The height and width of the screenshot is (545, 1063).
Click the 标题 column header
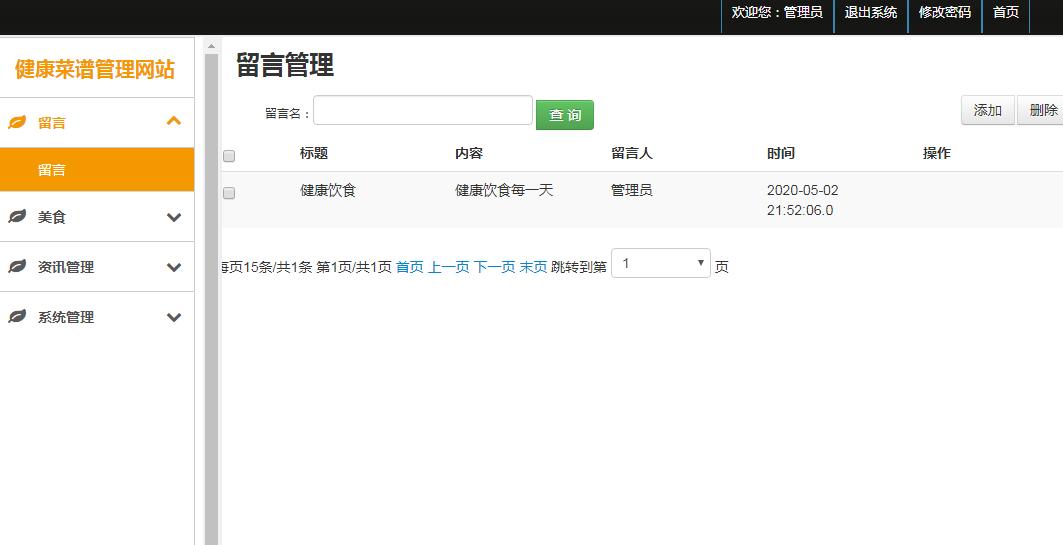(x=314, y=153)
